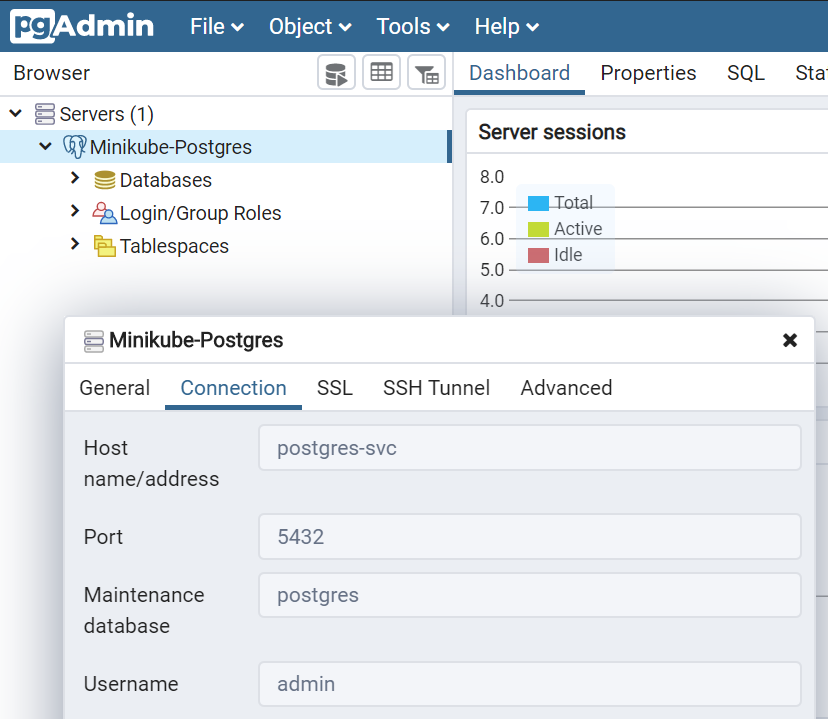
Task: Click the Databases cylinder icon
Action: [x=105, y=180]
